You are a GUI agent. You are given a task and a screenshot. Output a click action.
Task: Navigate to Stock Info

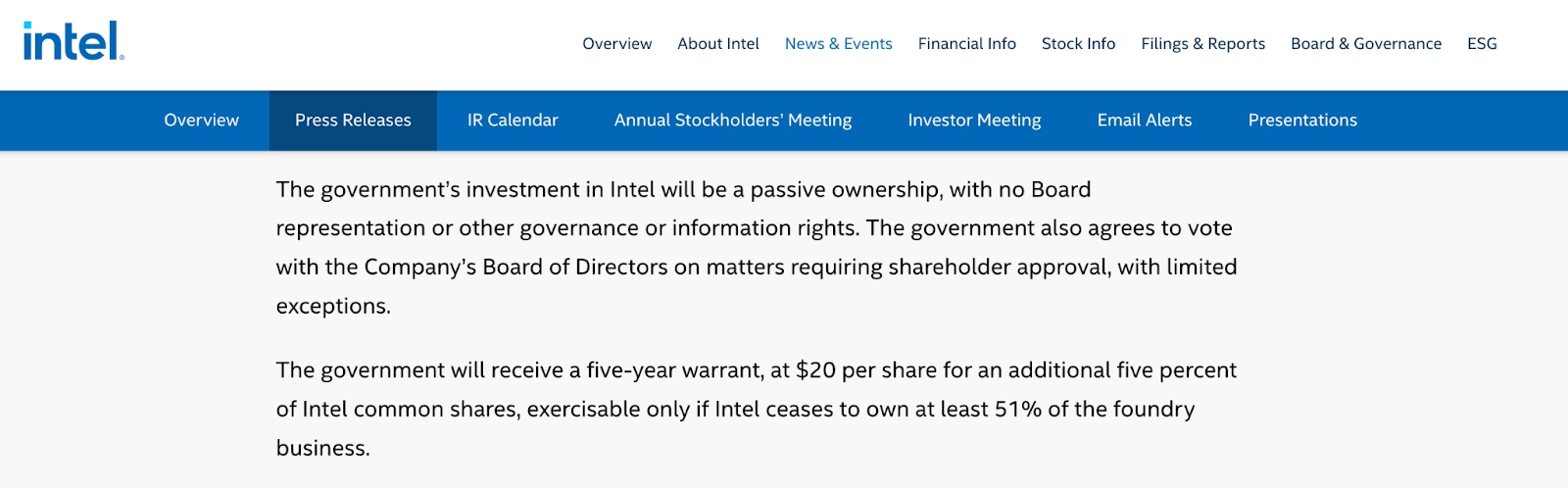[1078, 44]
